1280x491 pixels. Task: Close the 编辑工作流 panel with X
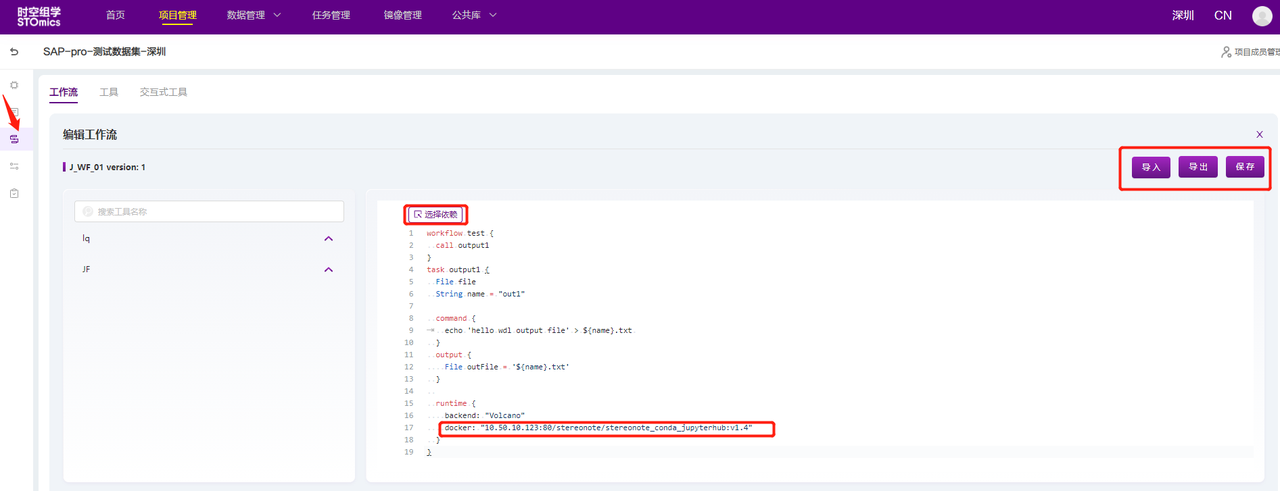click(x=1259, y=134)
